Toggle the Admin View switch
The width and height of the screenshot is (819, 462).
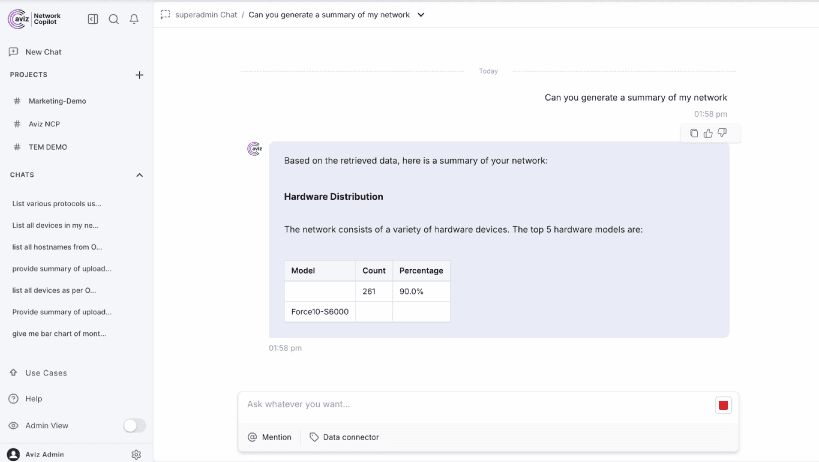coord(134,426)
